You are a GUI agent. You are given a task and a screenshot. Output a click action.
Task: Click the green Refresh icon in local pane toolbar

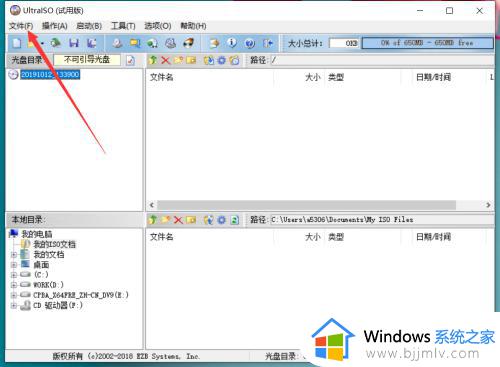coord(235,220)
